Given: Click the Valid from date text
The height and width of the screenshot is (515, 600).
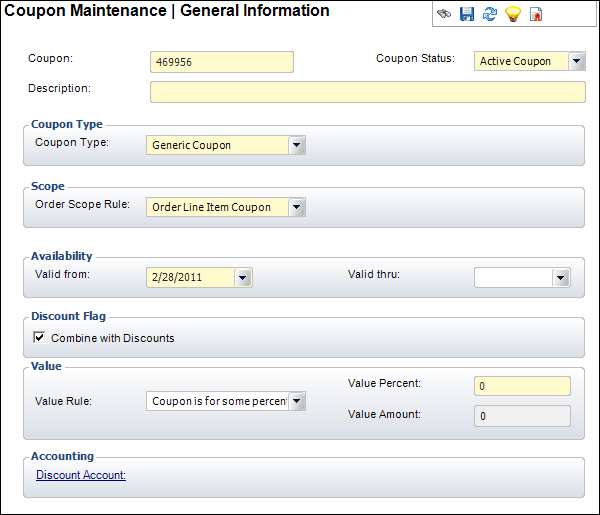Looking at the screenshot, I should point(190,277).
